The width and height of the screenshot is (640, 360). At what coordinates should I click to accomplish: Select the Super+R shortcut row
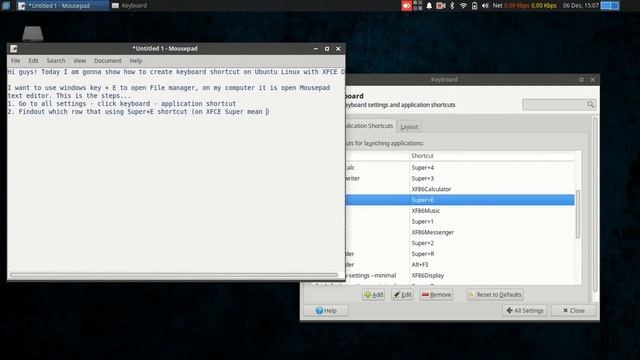point(460,254)
